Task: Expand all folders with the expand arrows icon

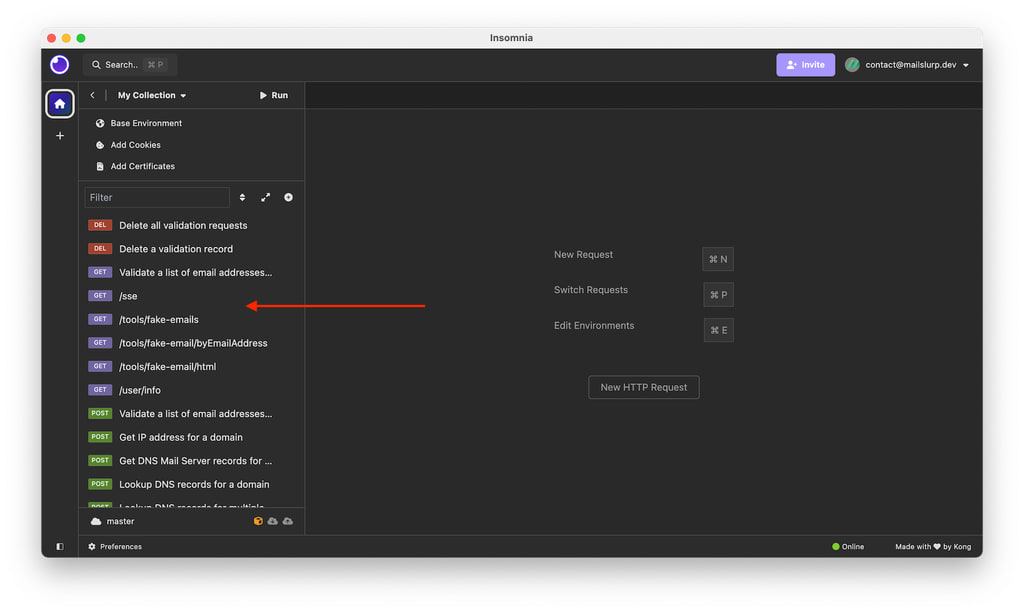Action: pos(266,197)
